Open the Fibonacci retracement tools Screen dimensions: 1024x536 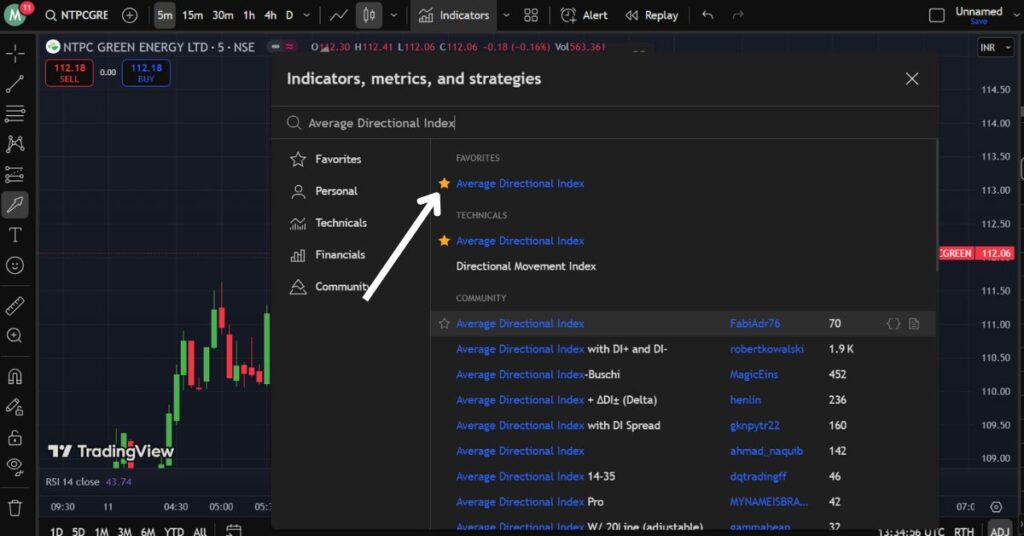point(15,113)
